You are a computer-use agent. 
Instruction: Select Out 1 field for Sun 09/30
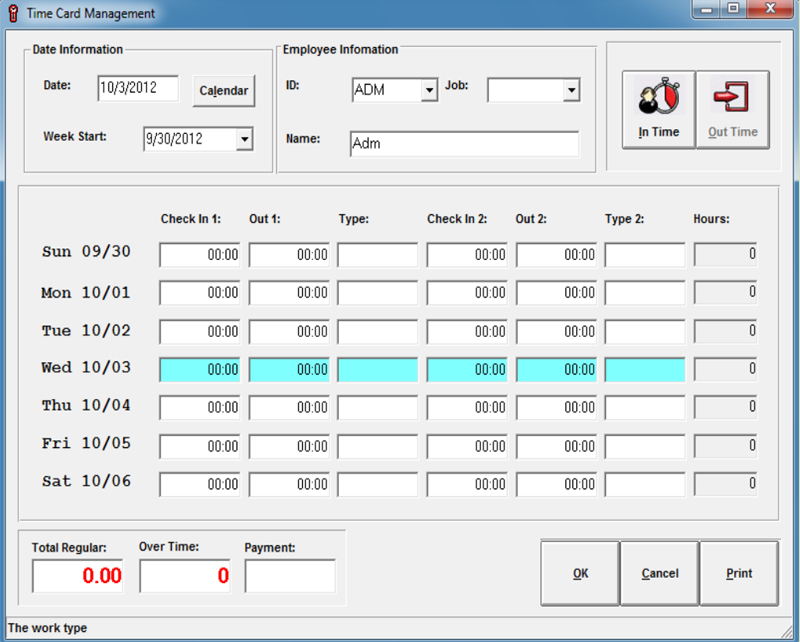(289, 255)
